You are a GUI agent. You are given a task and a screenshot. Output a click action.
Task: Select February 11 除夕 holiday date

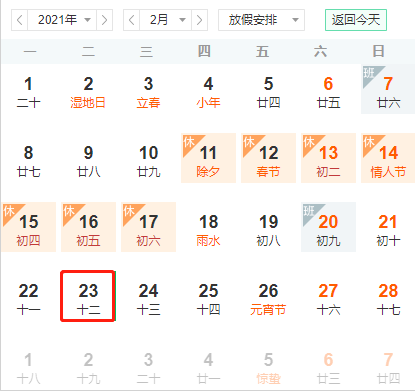[x=208, y=158]
